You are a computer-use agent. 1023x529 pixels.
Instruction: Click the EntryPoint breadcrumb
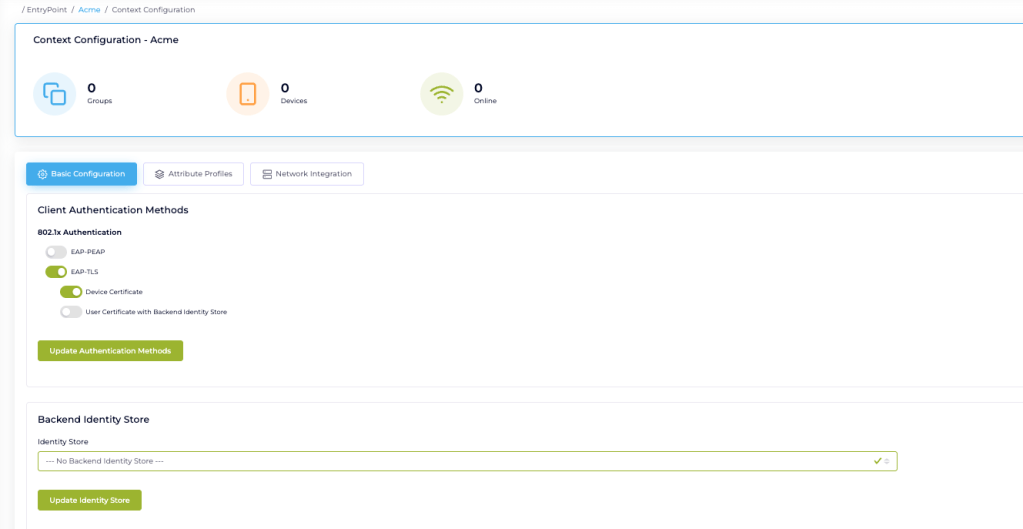(47, 10)
